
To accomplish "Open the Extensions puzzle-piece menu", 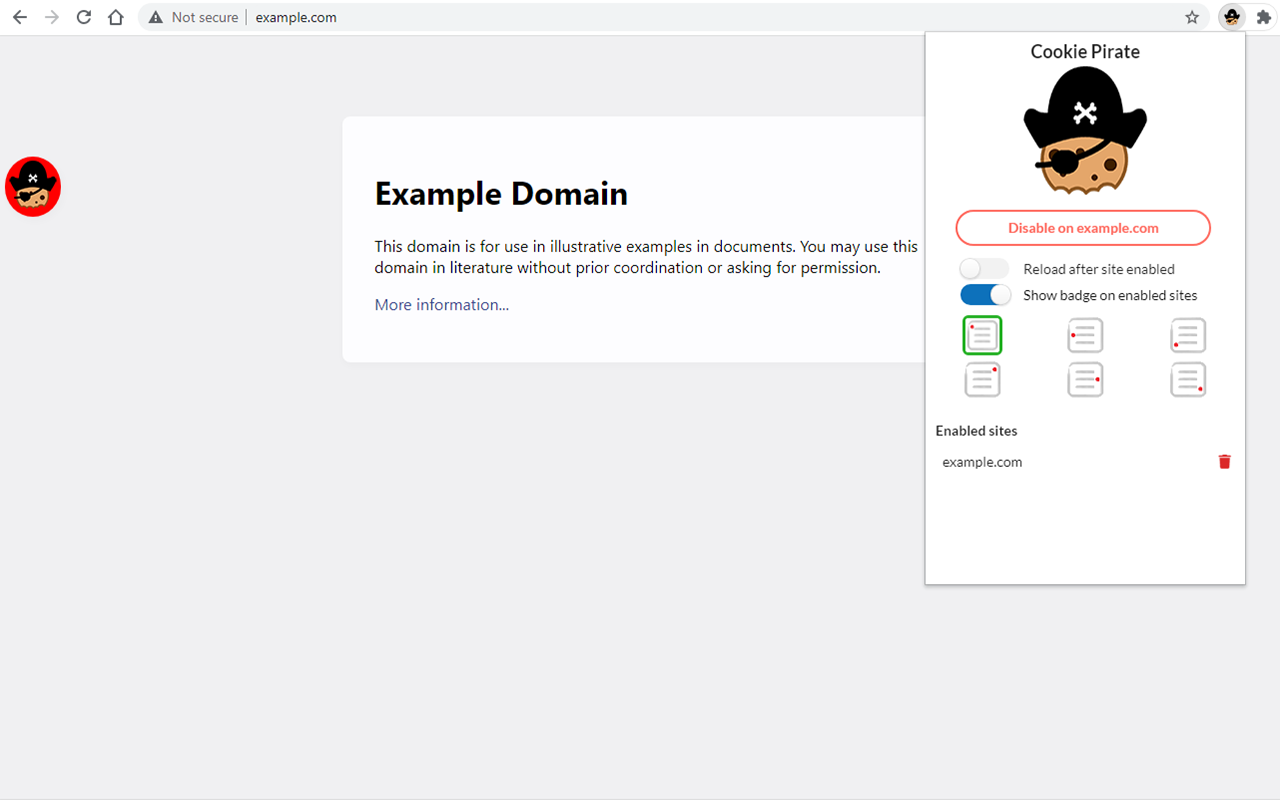I will [x=1263, y=17].
